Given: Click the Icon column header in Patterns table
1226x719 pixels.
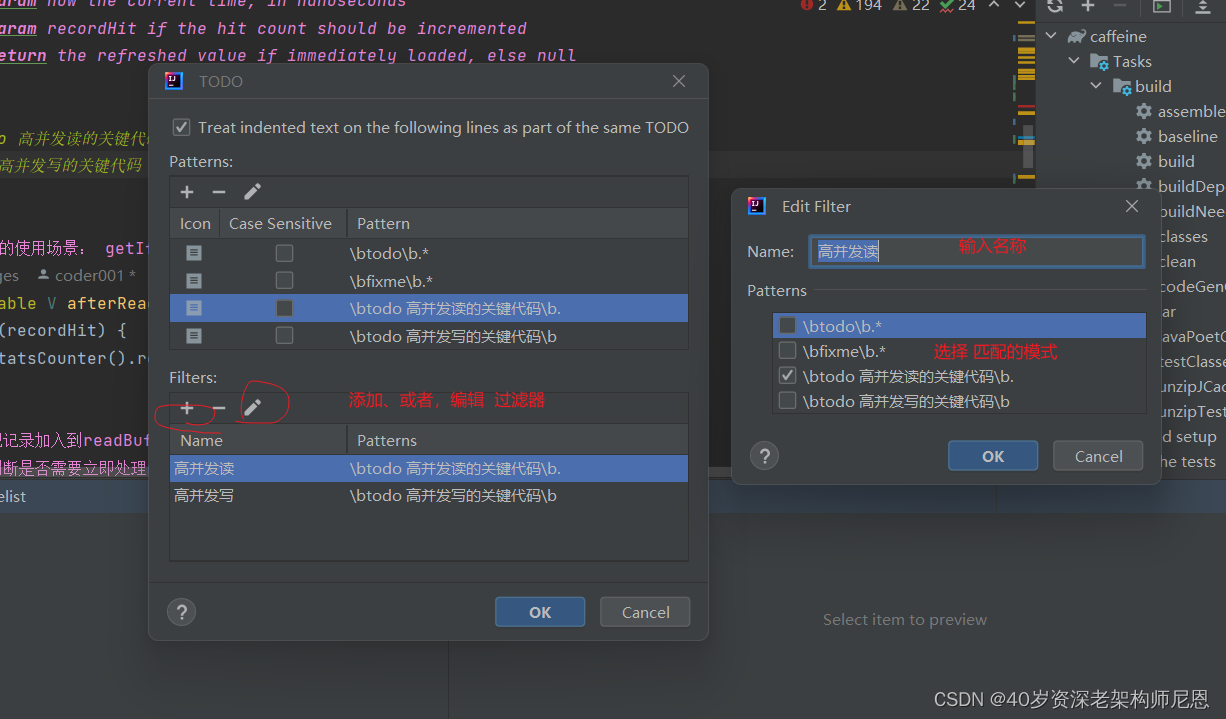Looking at the screenshot, I should (195, 223).
